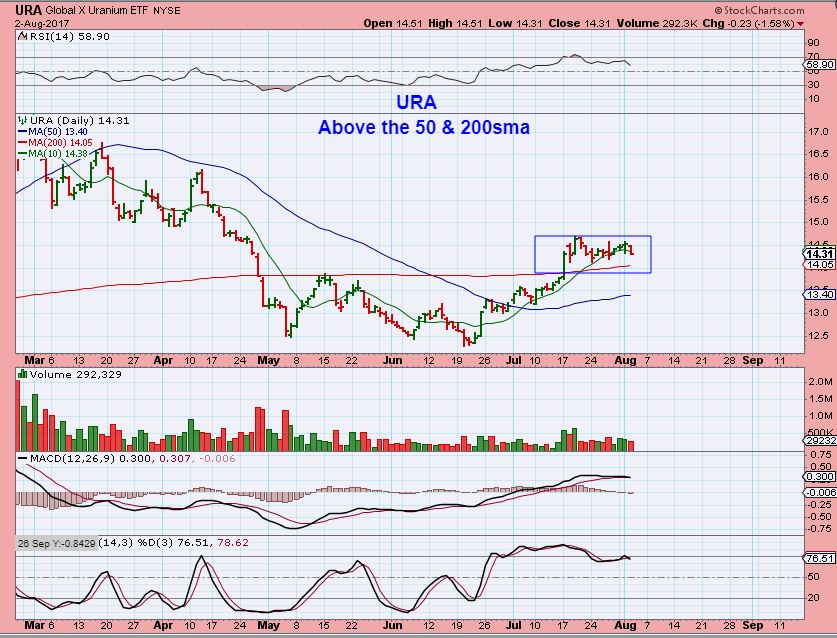Click the 'URA (Daily) 14.31' legend text
837x638 pixels.
coord(80,121)
